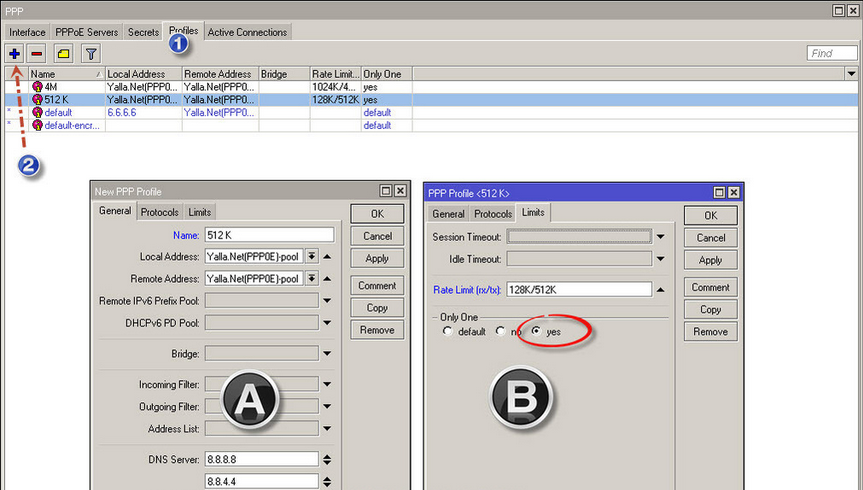This screenshot has height=490, width=863.
Task: Expand the Session Timeout dropdown
Action: click(x=660, y=237)
